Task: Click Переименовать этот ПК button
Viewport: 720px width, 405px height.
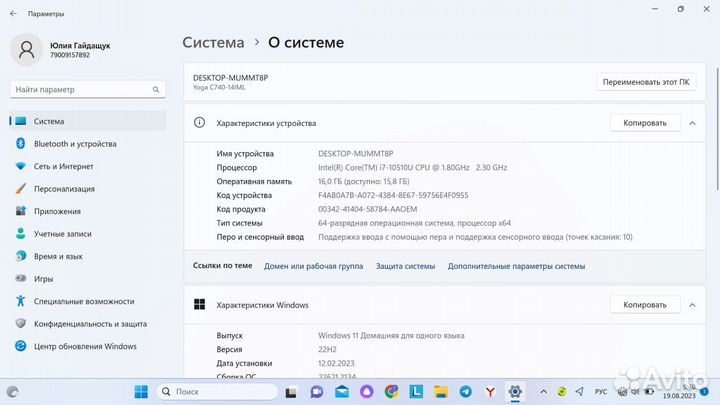Action: (x=646, y=82)
